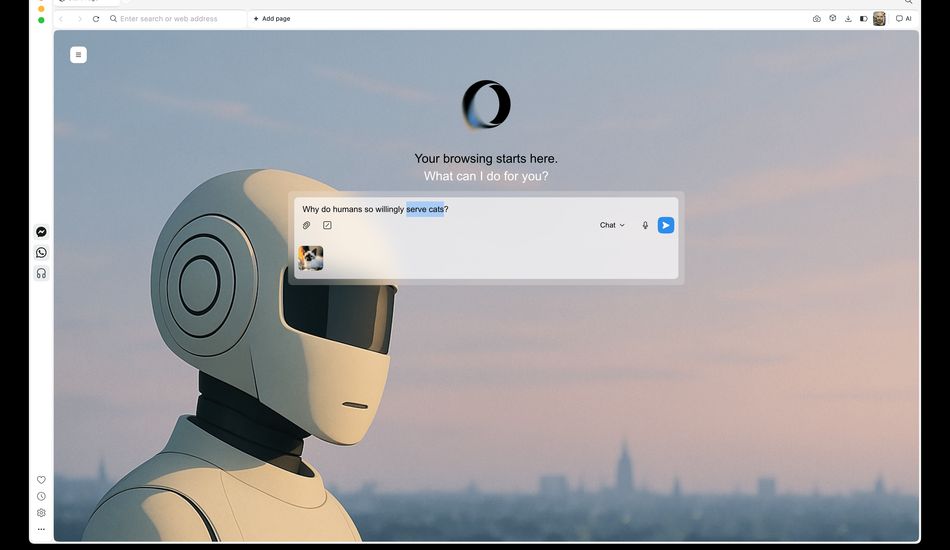Click the edit note icon beside paperclip
950x550 pixels.
click(x=327, y=226)
